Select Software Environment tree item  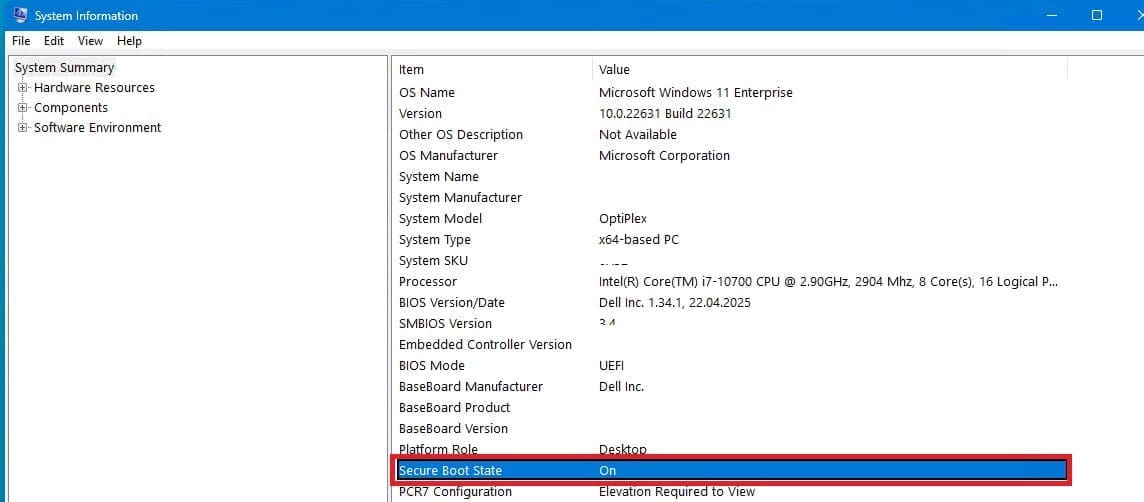tap(98, 128)
